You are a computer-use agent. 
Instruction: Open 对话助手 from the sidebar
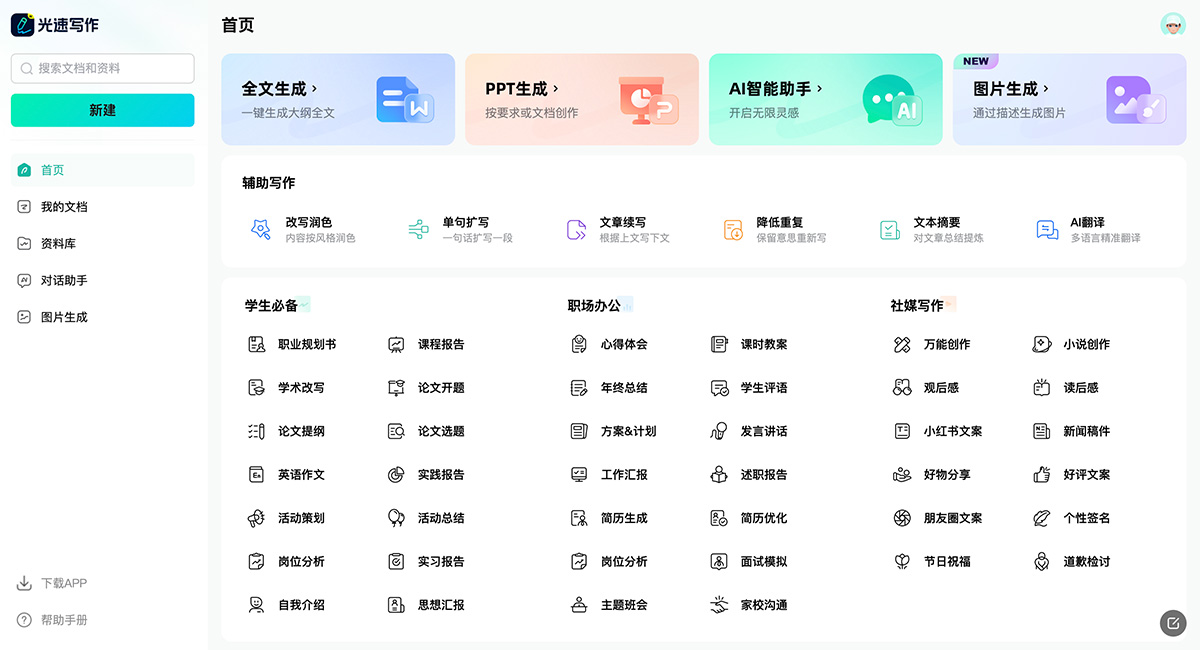(64, 281)
